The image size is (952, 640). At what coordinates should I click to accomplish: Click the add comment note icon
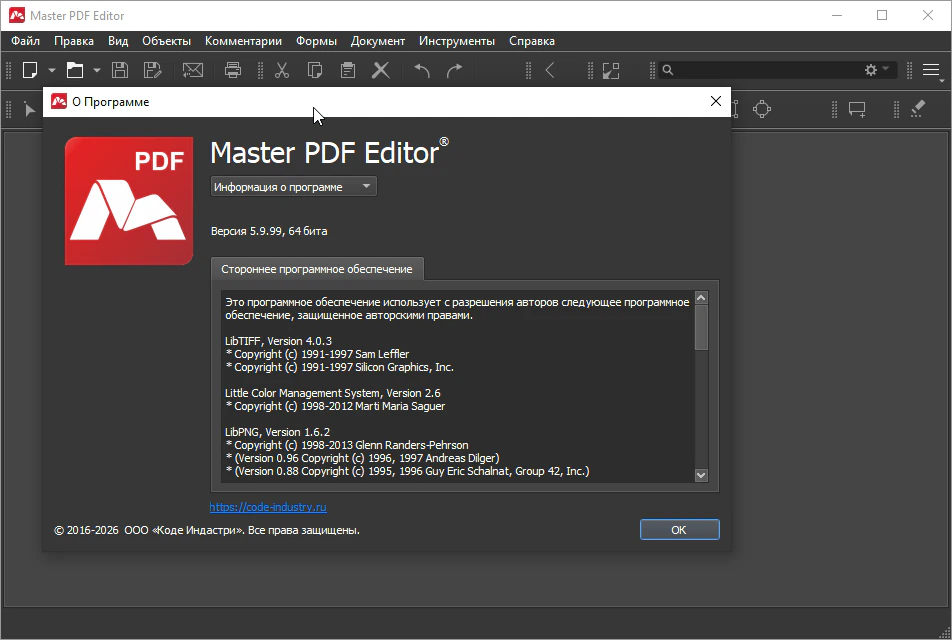pos(857,110)
